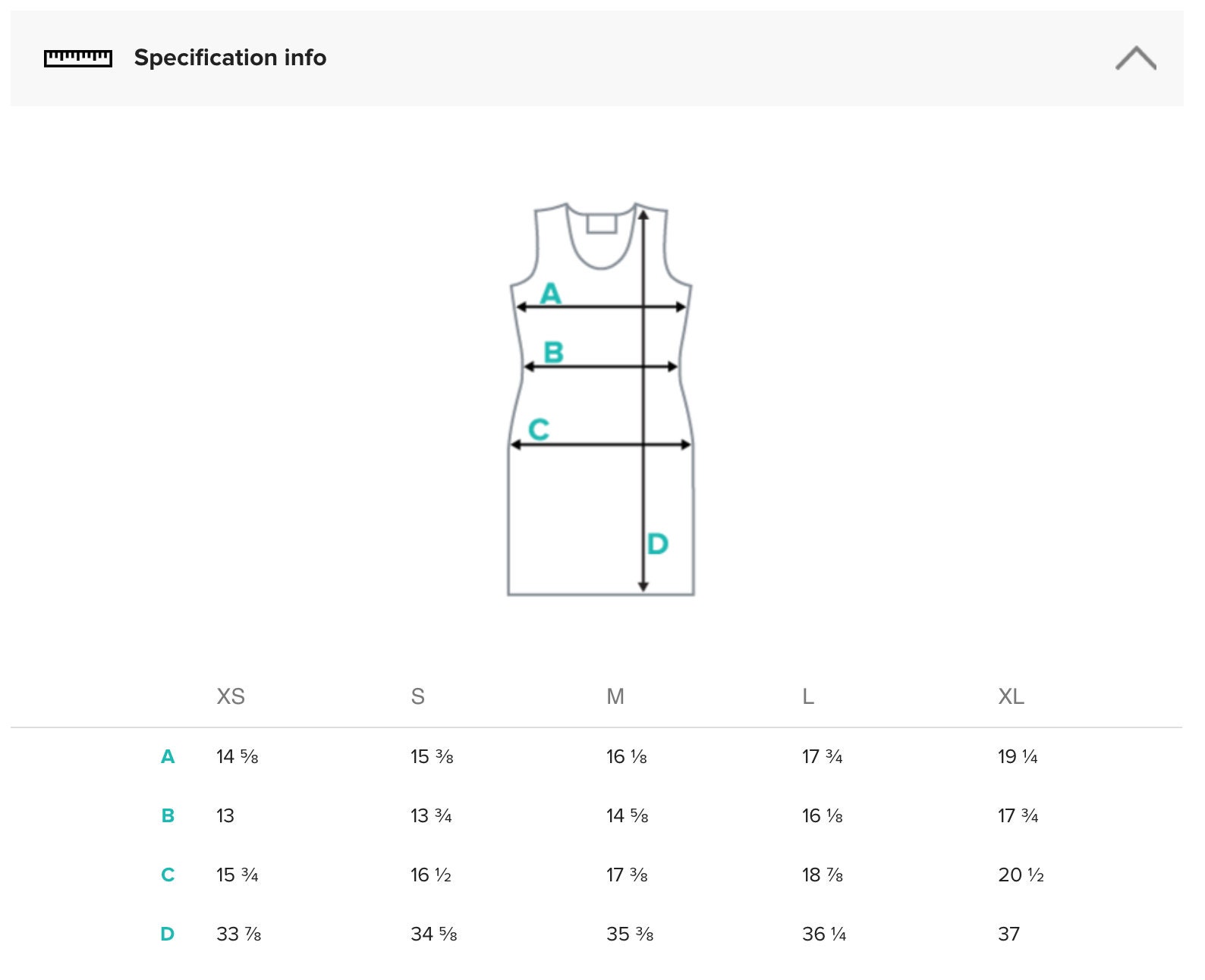
Task: Select the L size column header
Action: coord(808,696)
